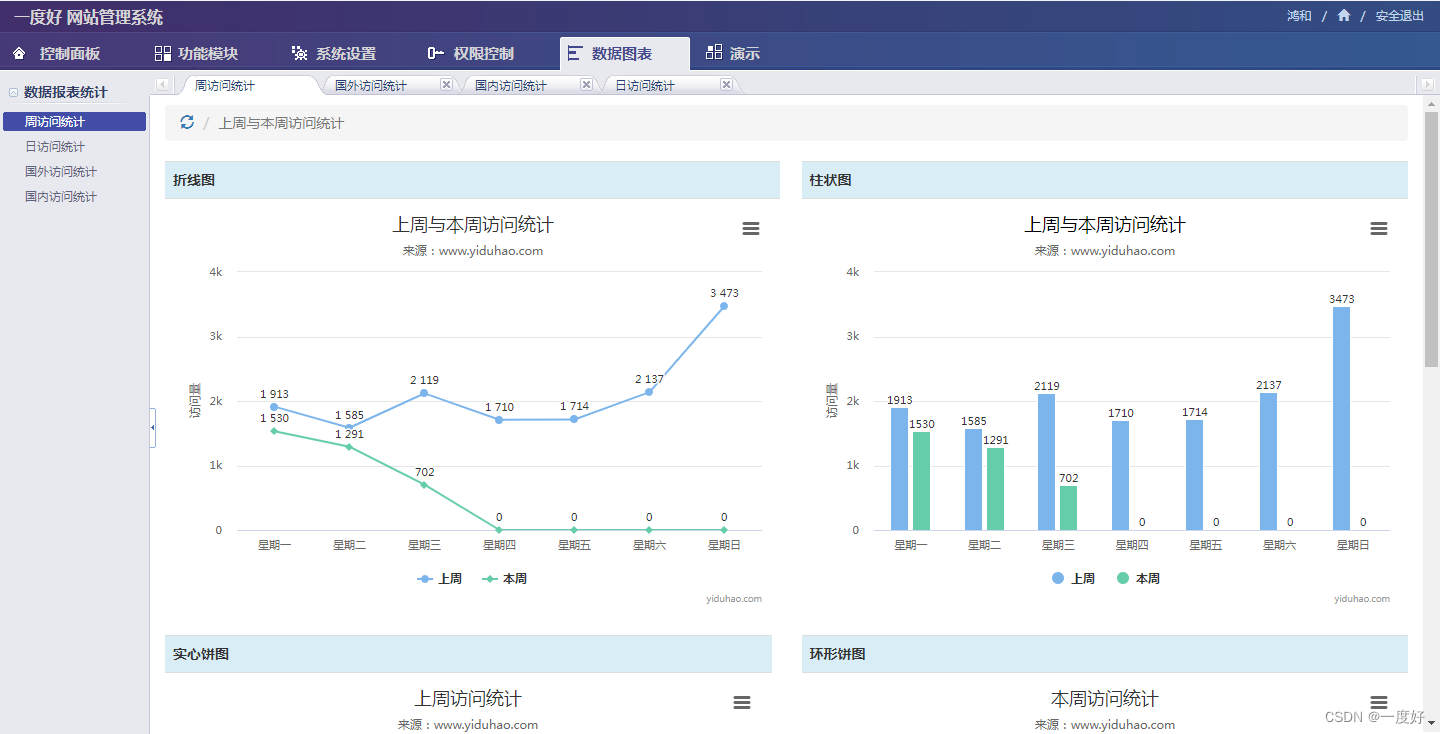Close the 国外访问统计 tab
The image size is (1440, 734).
(446, 85)
